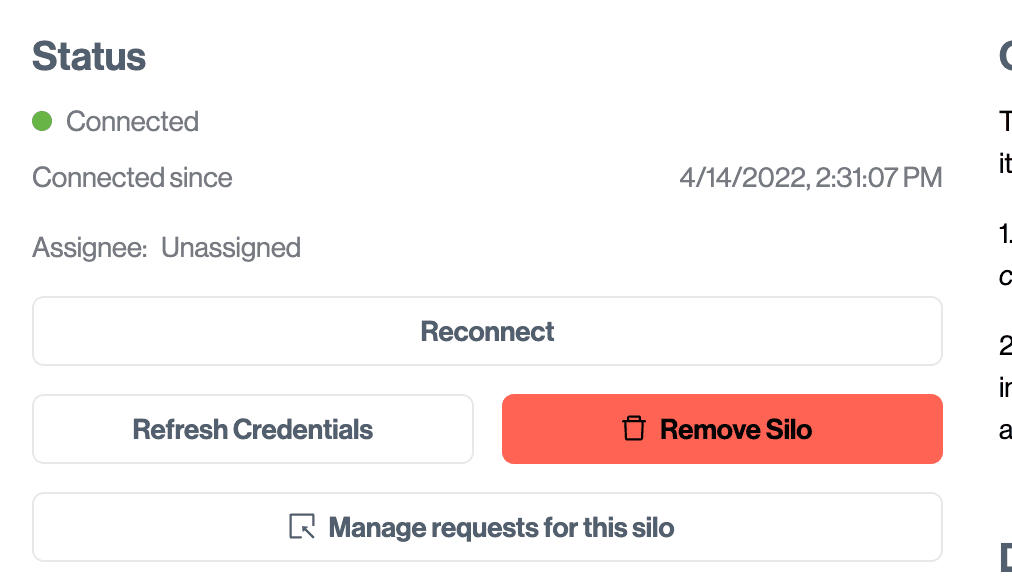Click the Status heading

pos(89,56)
